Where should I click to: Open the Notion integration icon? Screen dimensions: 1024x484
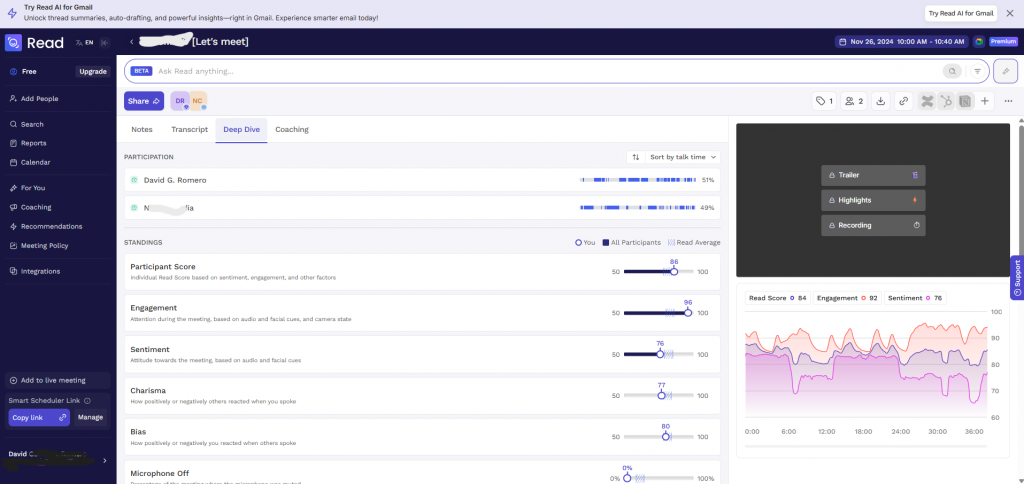[x=965, y=101]
